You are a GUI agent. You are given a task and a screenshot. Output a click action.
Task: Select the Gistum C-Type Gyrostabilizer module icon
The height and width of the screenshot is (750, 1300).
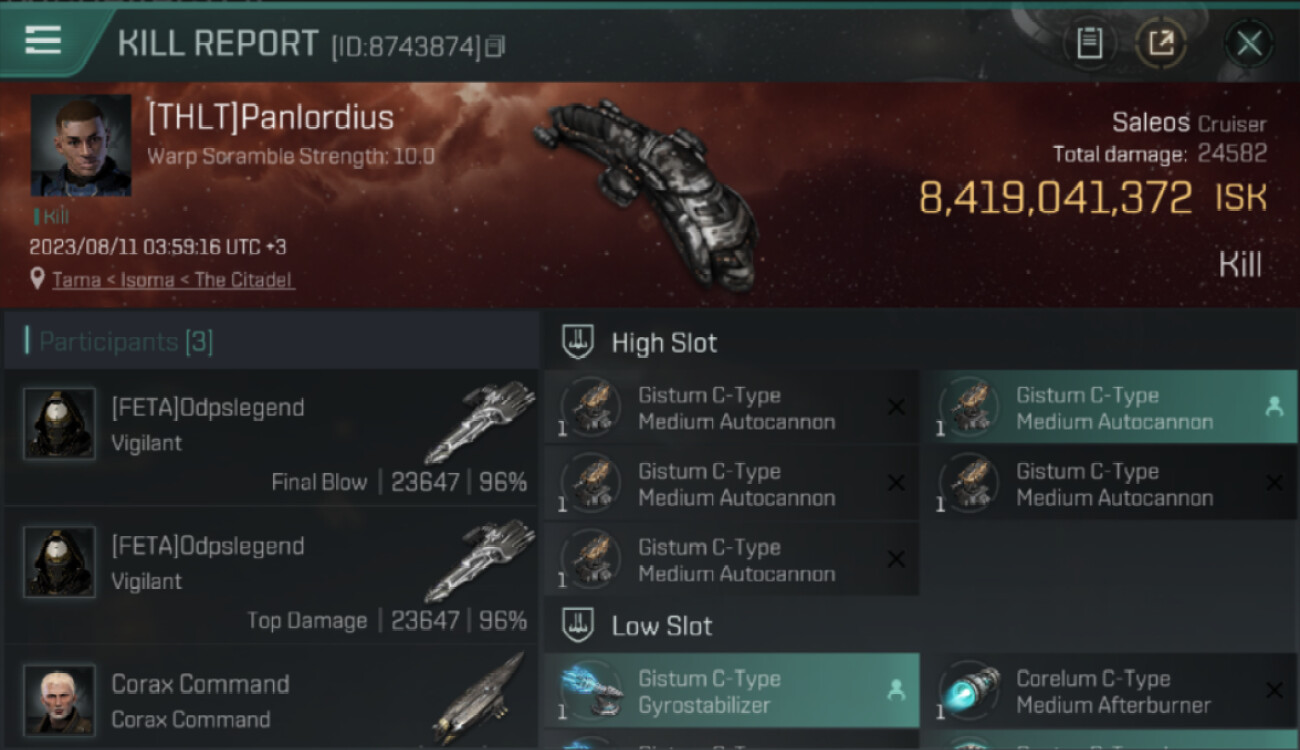(590, 691)
